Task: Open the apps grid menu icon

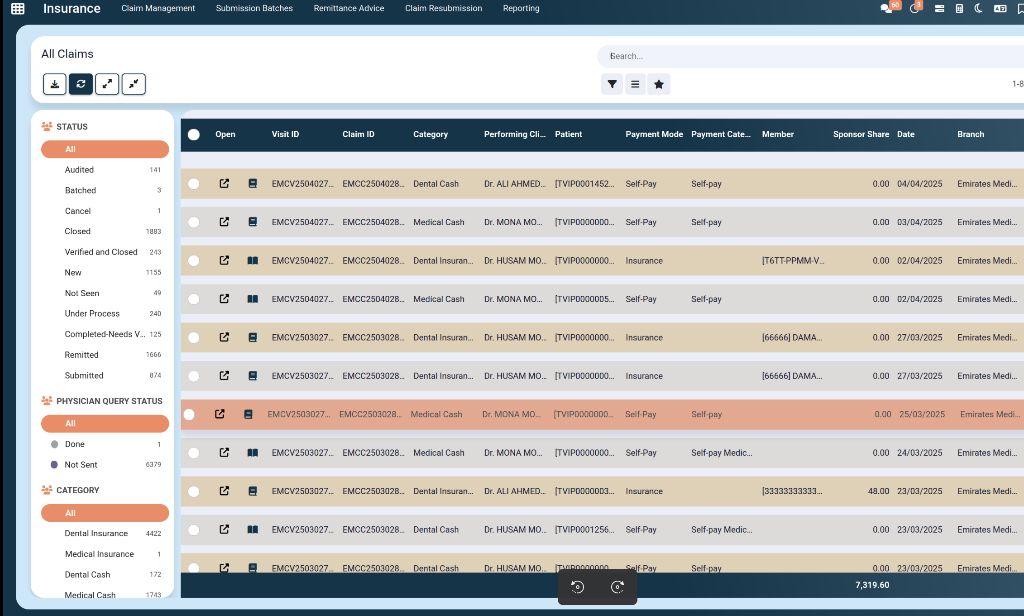Action: pyautogui.click(x=18, y=9)
